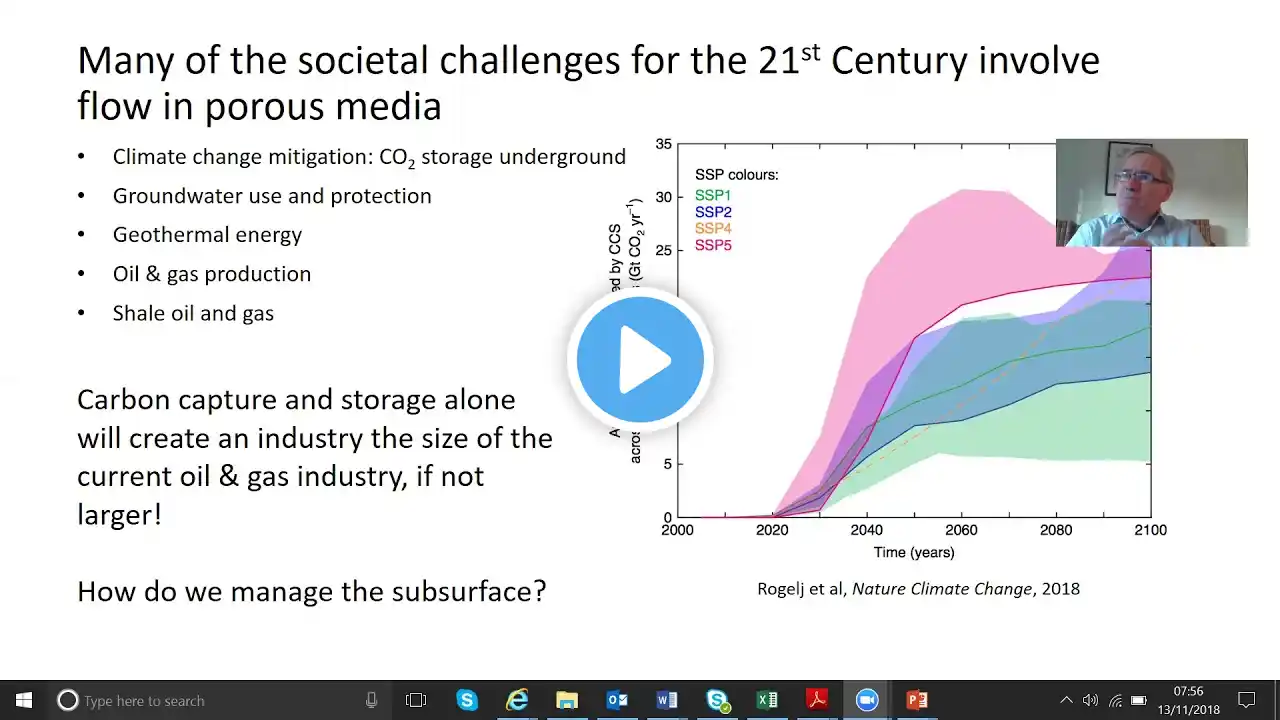Select the bullet 'Oil & gas production'

coord(212,274)
